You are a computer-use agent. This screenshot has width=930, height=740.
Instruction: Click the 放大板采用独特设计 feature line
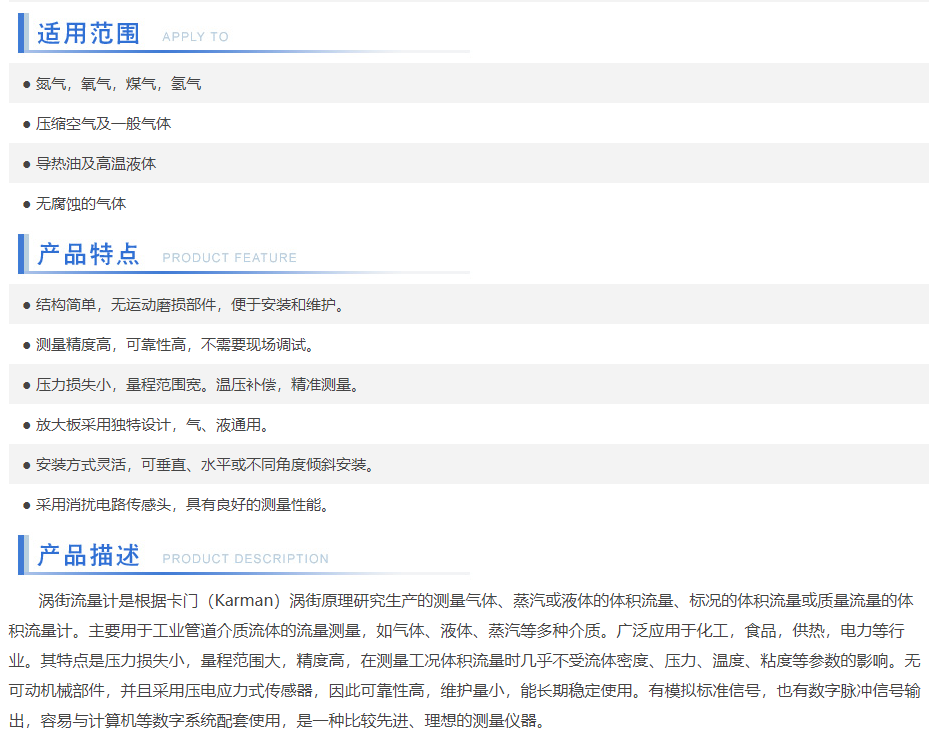coord(152,425)
